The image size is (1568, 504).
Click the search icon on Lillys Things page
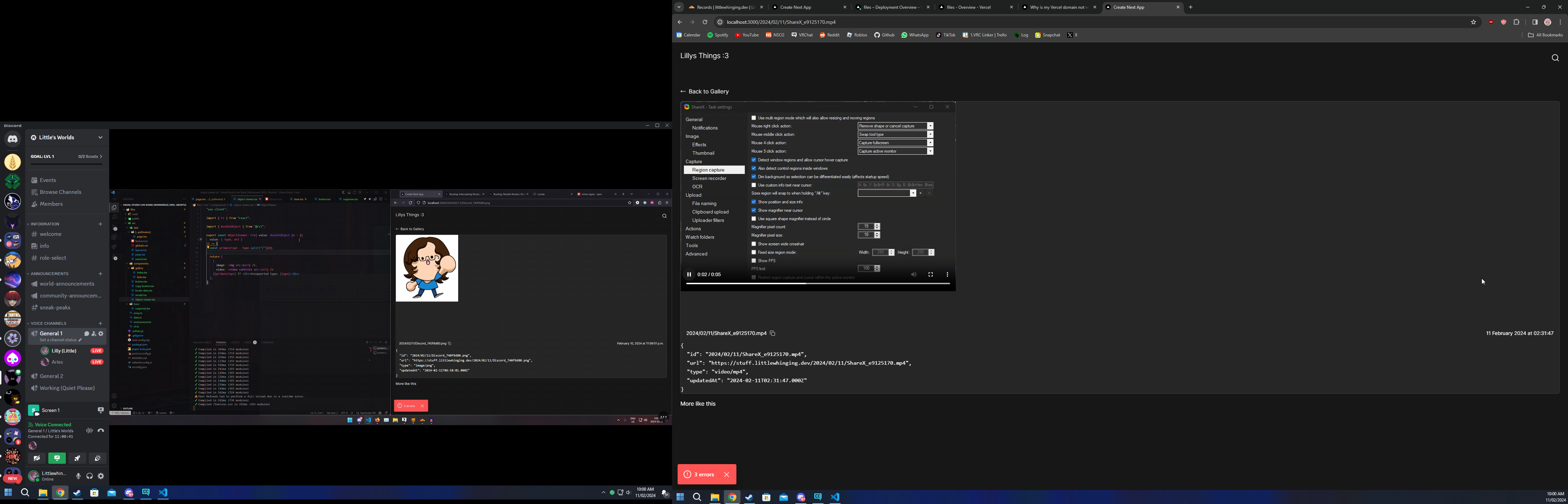point(1555,58)
